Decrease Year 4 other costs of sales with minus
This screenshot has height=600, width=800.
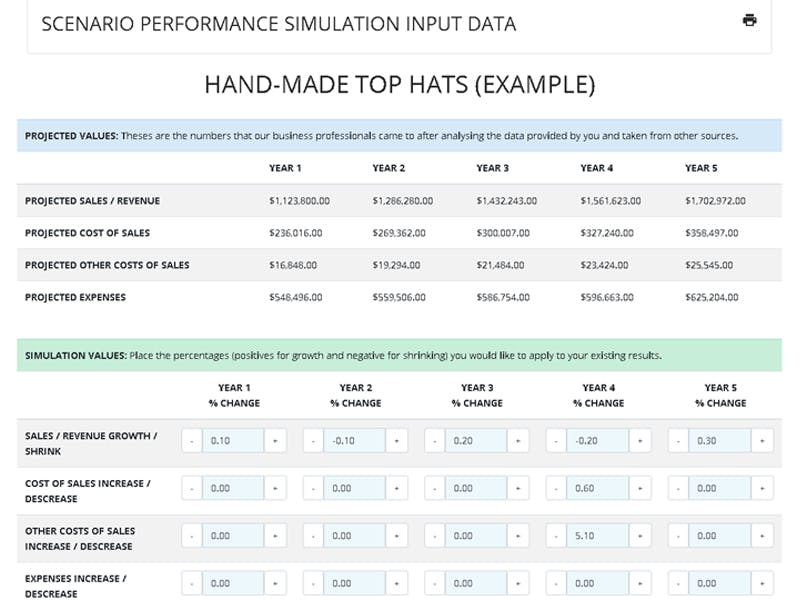[556, 536]
